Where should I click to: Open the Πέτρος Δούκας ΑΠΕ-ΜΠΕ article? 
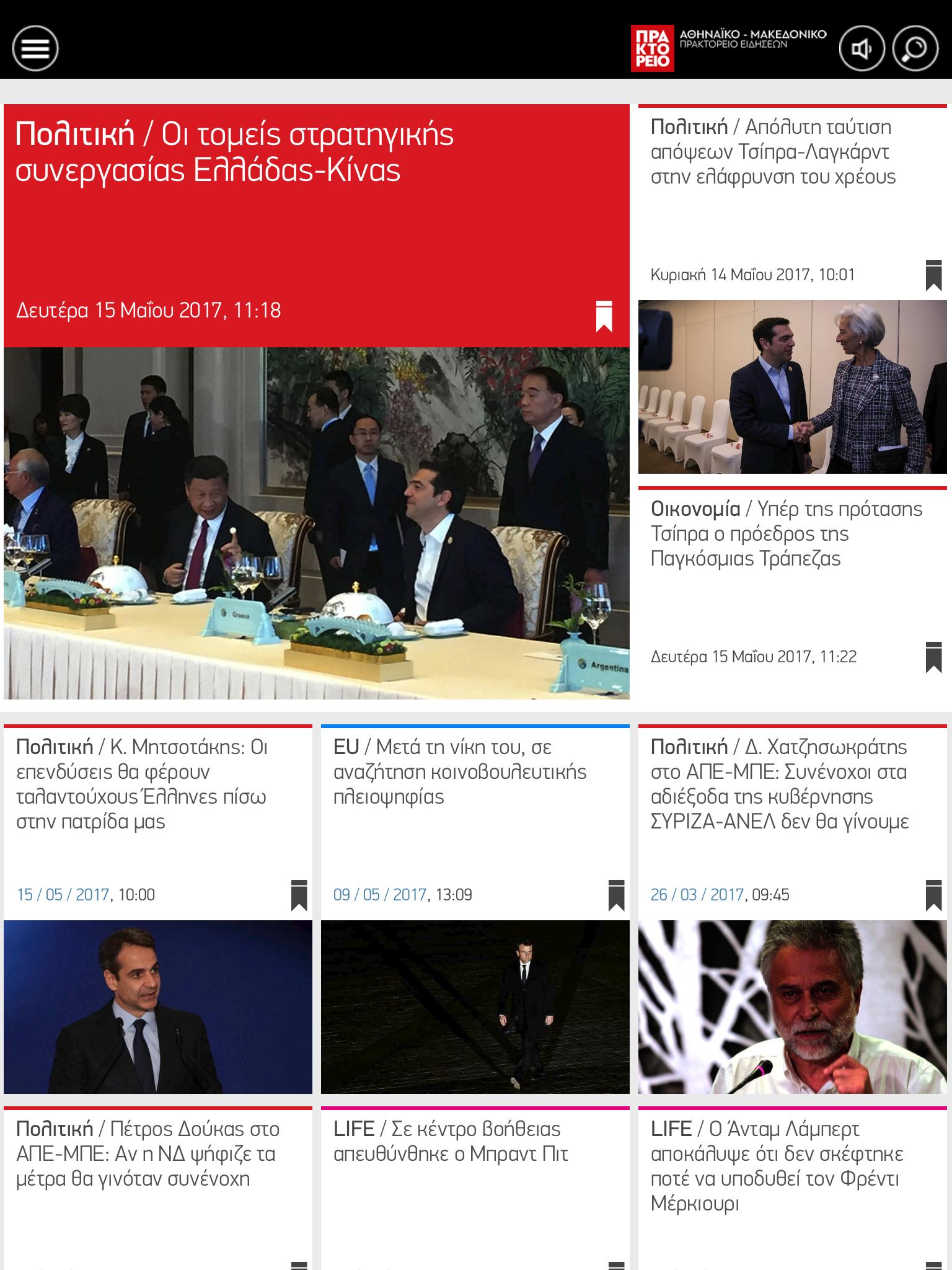click(148, 1154)
